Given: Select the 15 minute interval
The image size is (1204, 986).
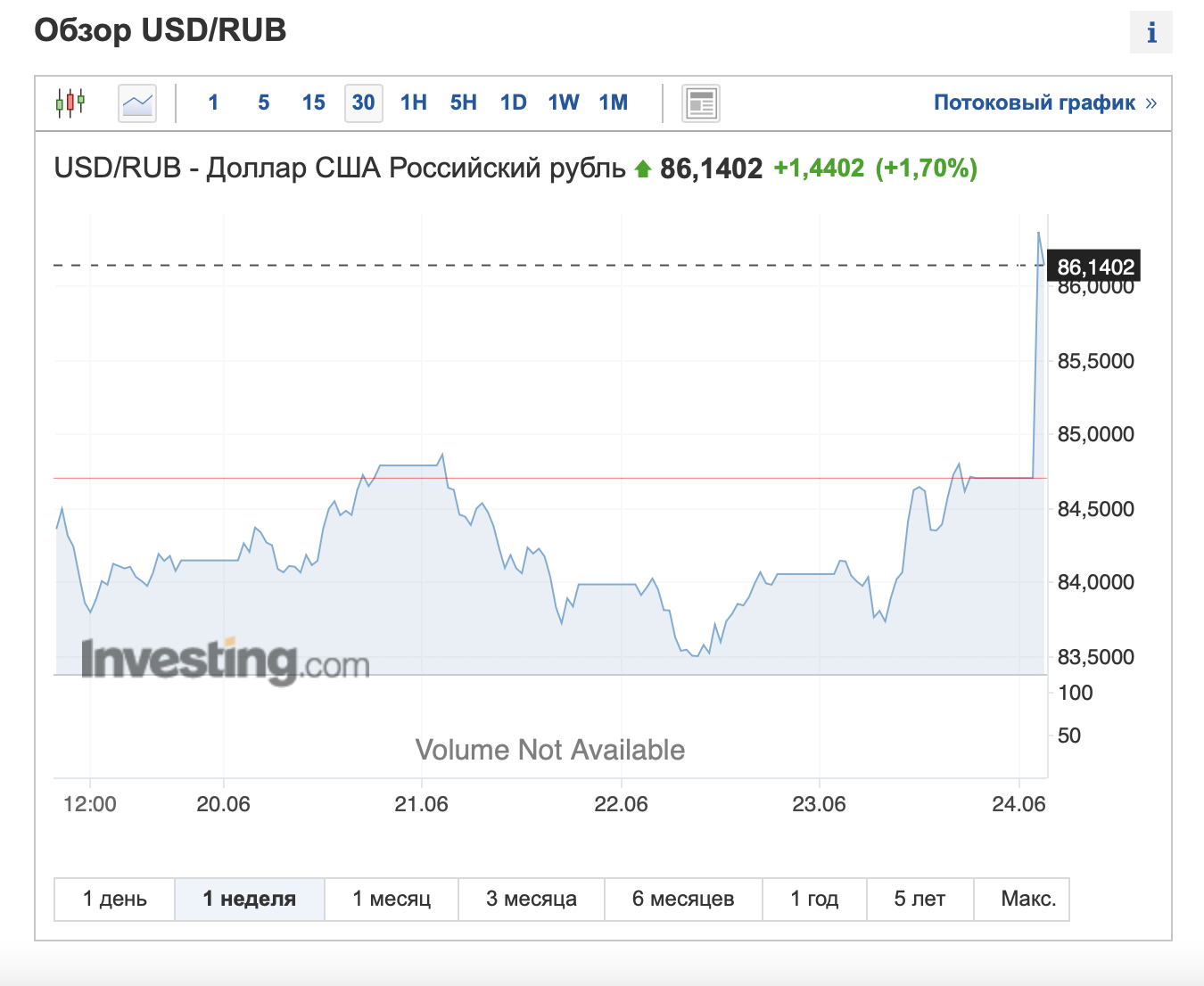Looking at the screenshot, I should coord(314,103).
